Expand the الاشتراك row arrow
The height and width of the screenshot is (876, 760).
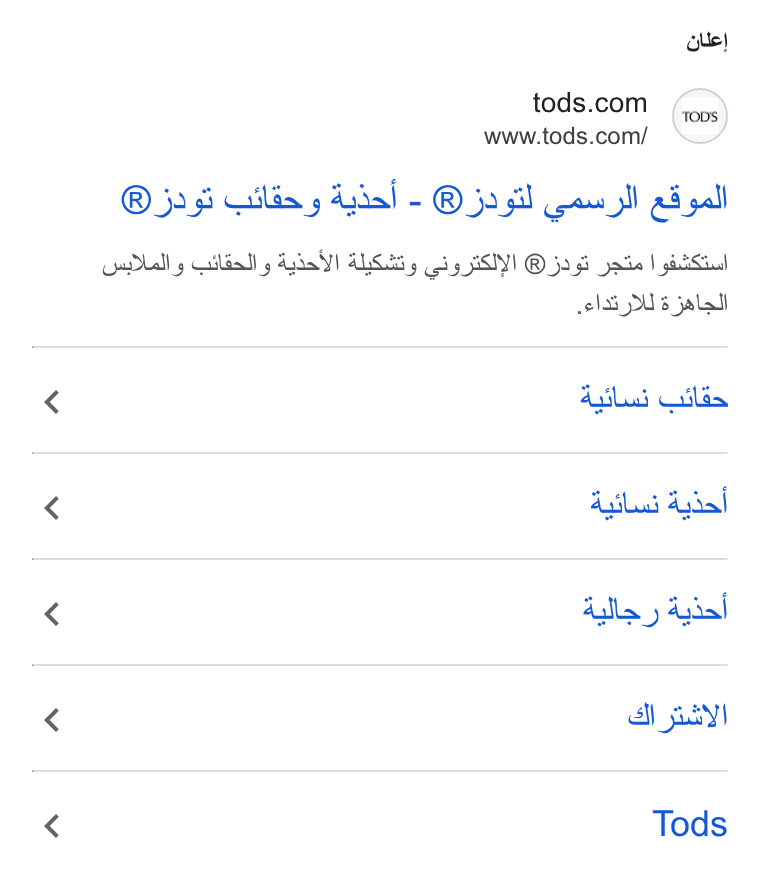pyautogui.click(x=52, y=720)
